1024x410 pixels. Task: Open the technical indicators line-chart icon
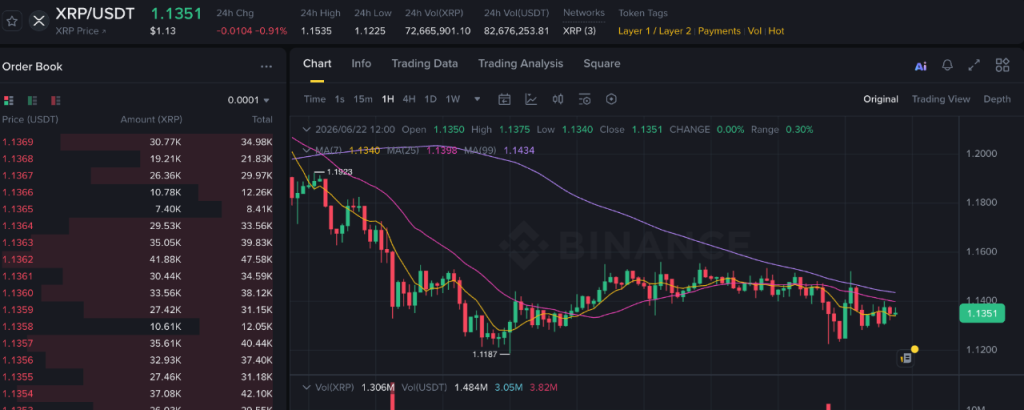coord(531,99)
